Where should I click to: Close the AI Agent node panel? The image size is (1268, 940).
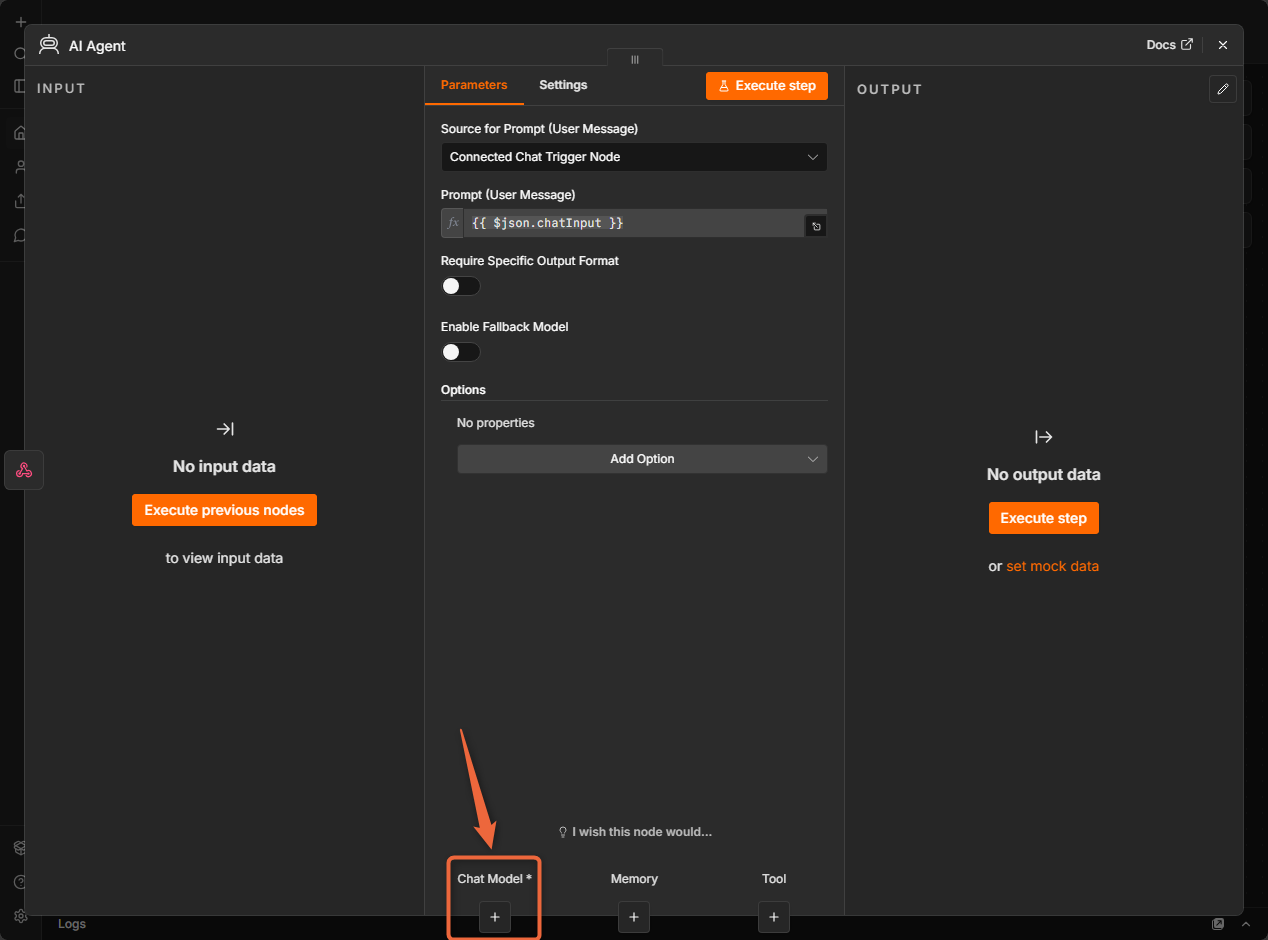1222,45
